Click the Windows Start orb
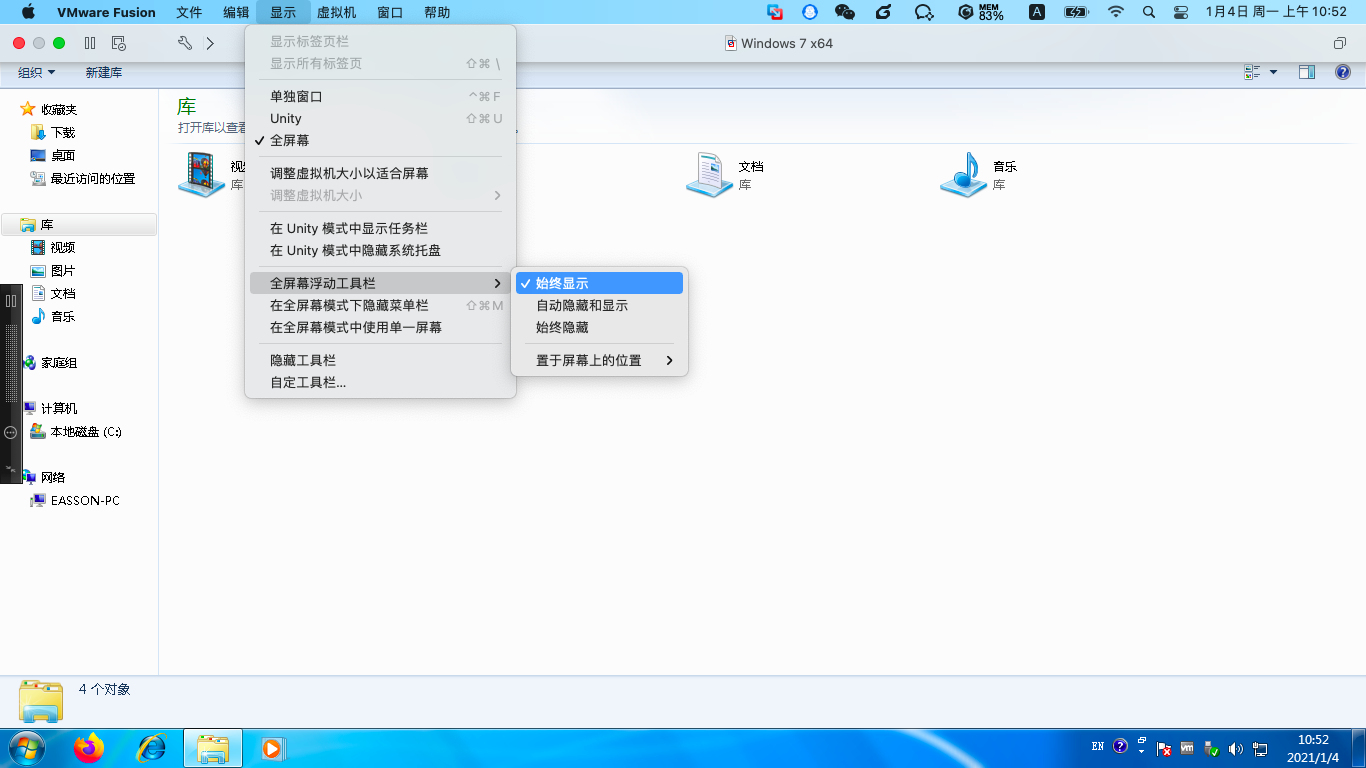Image resolution: width=1366 pixels, height=768 pixels. (26, 748)
